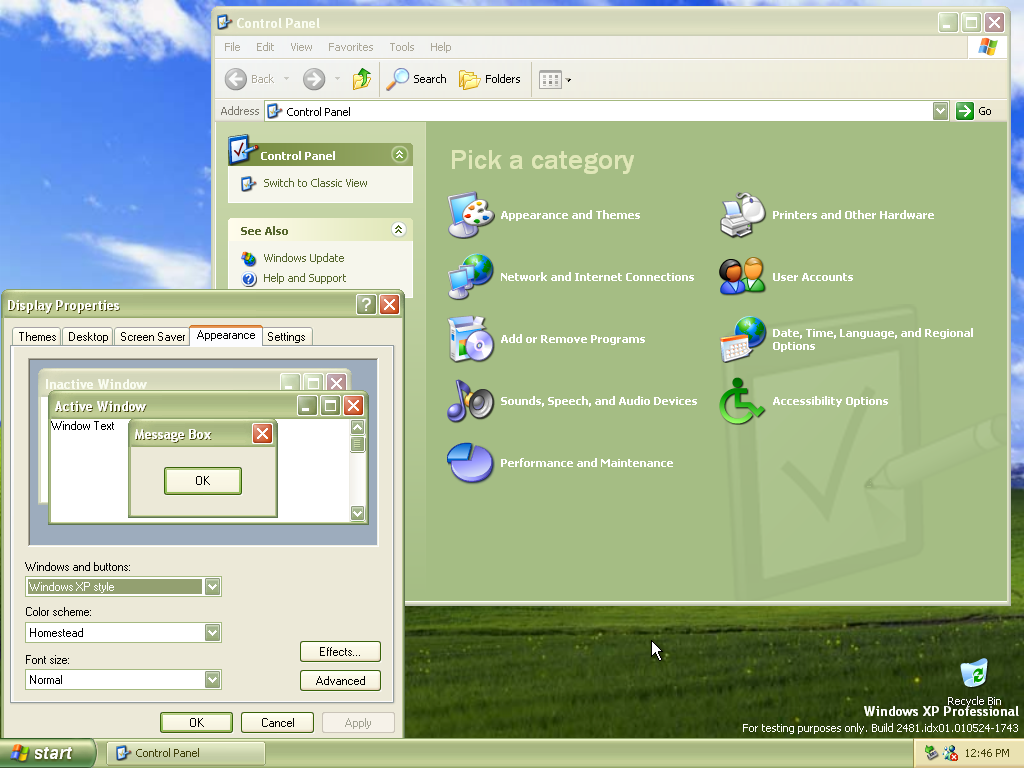Open the Back button history dropdown arrow
The image size is (1024, 768).
click(x=286, y=79)
